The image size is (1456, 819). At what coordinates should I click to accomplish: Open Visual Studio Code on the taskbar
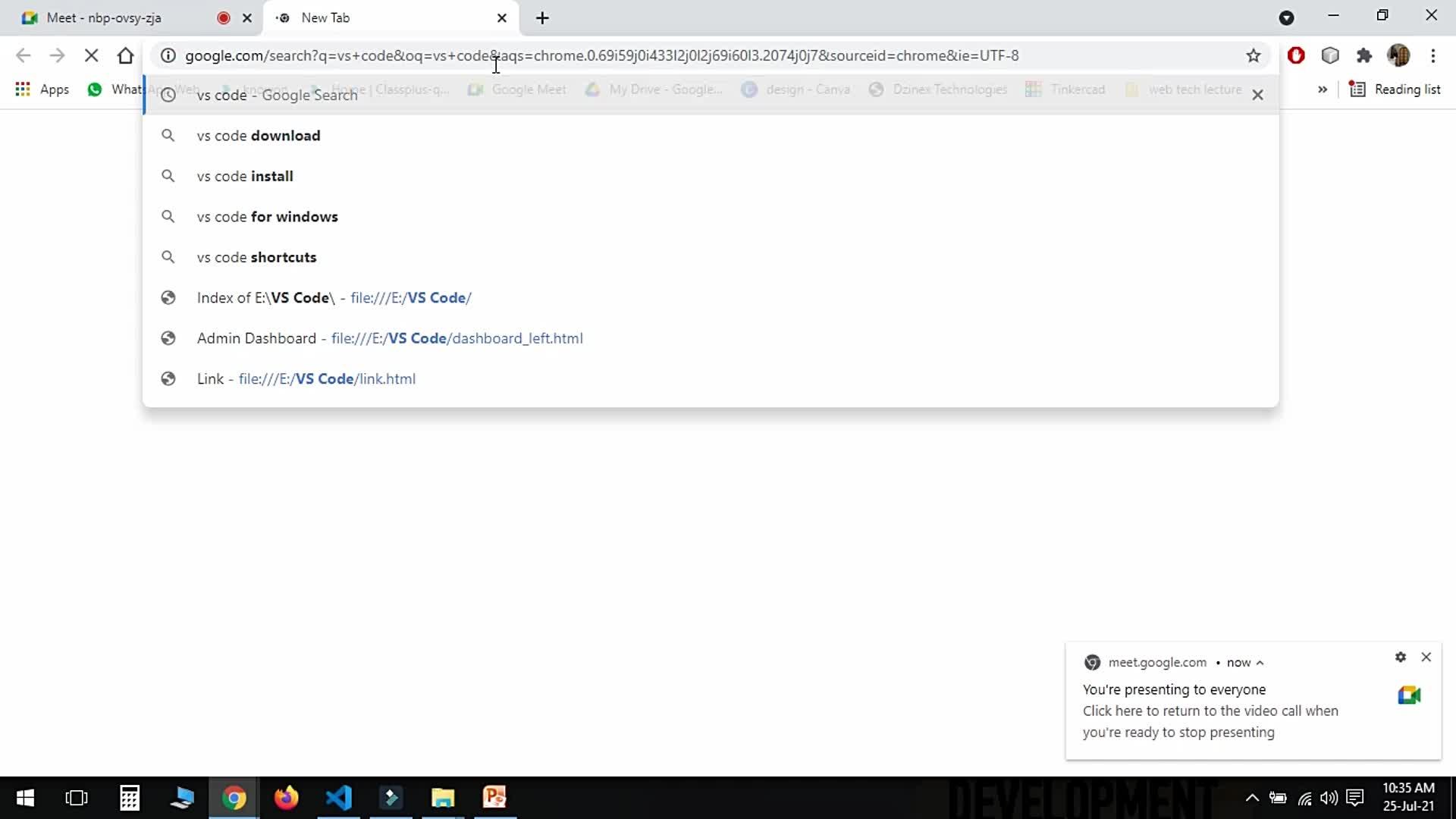tap(339, 798)
